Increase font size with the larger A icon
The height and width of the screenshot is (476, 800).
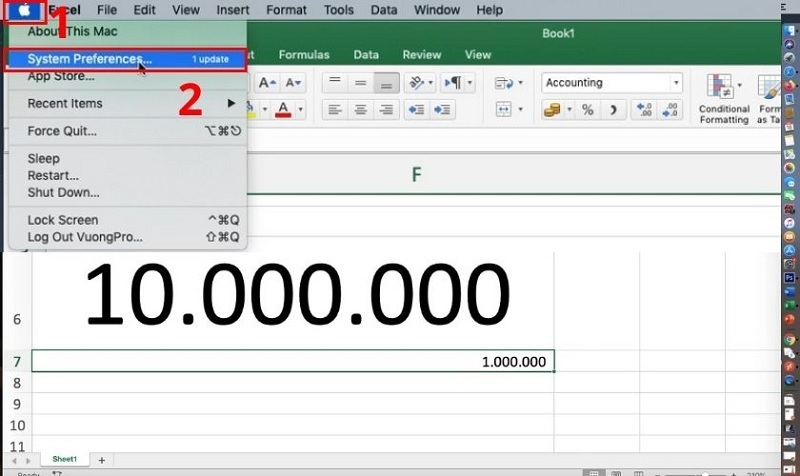(x=265, y=83)
